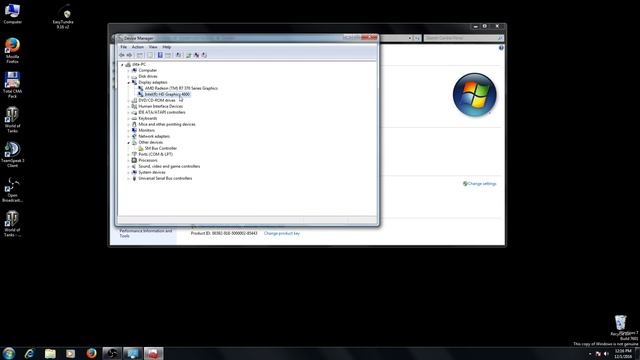The height and width of the screenshot is (360, 640).
Task: Click Change settings link in System window
Action: click(x=482, y=184)
